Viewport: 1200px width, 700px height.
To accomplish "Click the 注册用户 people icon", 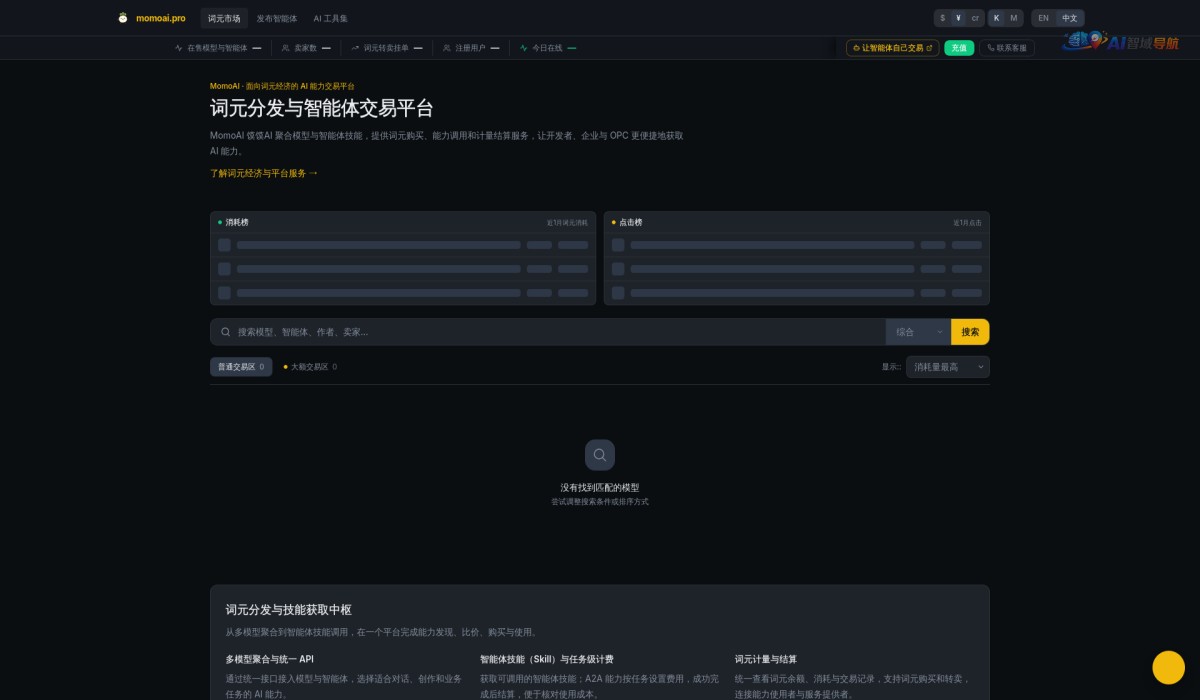I will 447,48.
